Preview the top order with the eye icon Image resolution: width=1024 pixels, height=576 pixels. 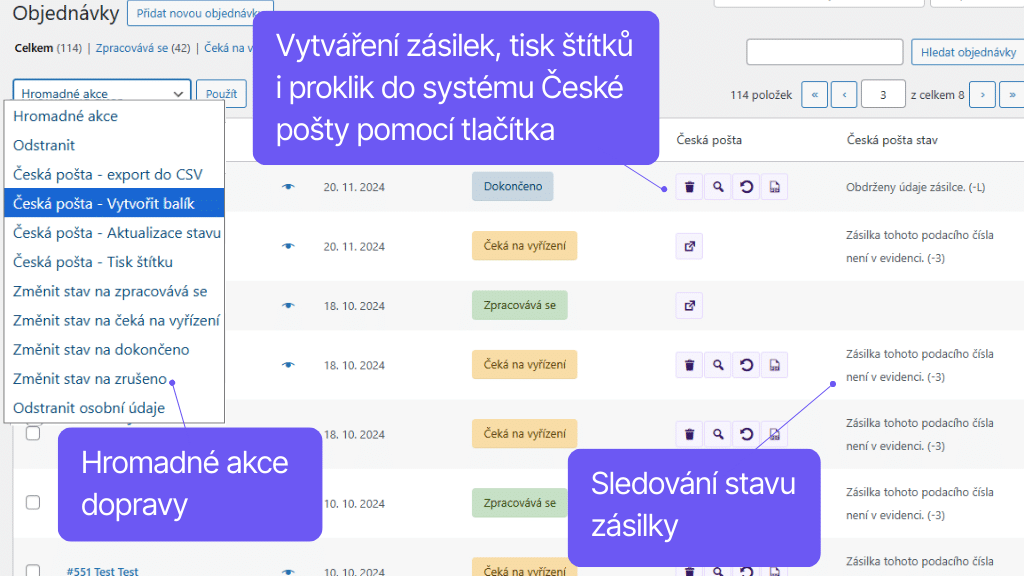[x=288, y=186]
